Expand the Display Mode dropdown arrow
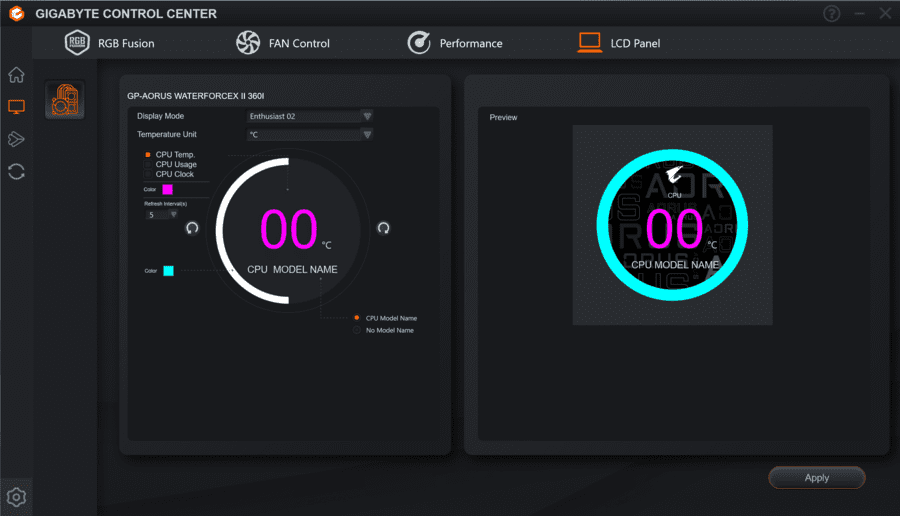 367,116
